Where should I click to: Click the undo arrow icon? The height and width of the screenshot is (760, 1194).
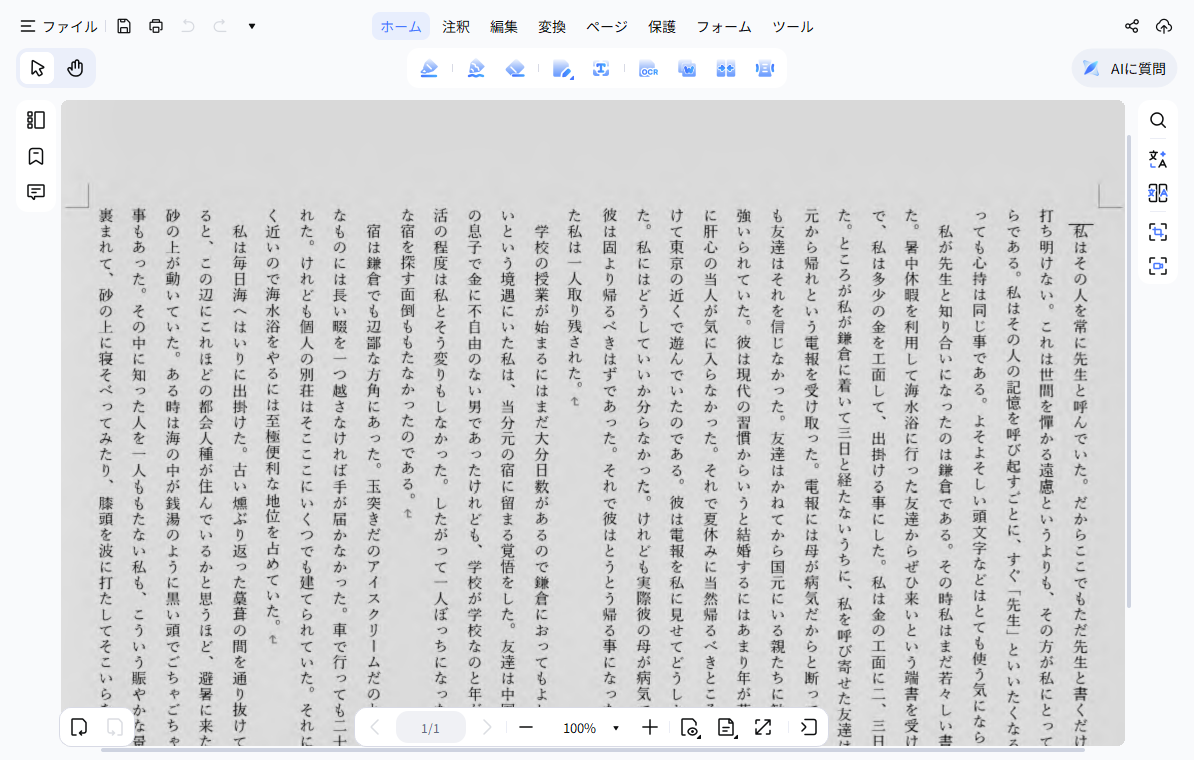tap(188, 27)
